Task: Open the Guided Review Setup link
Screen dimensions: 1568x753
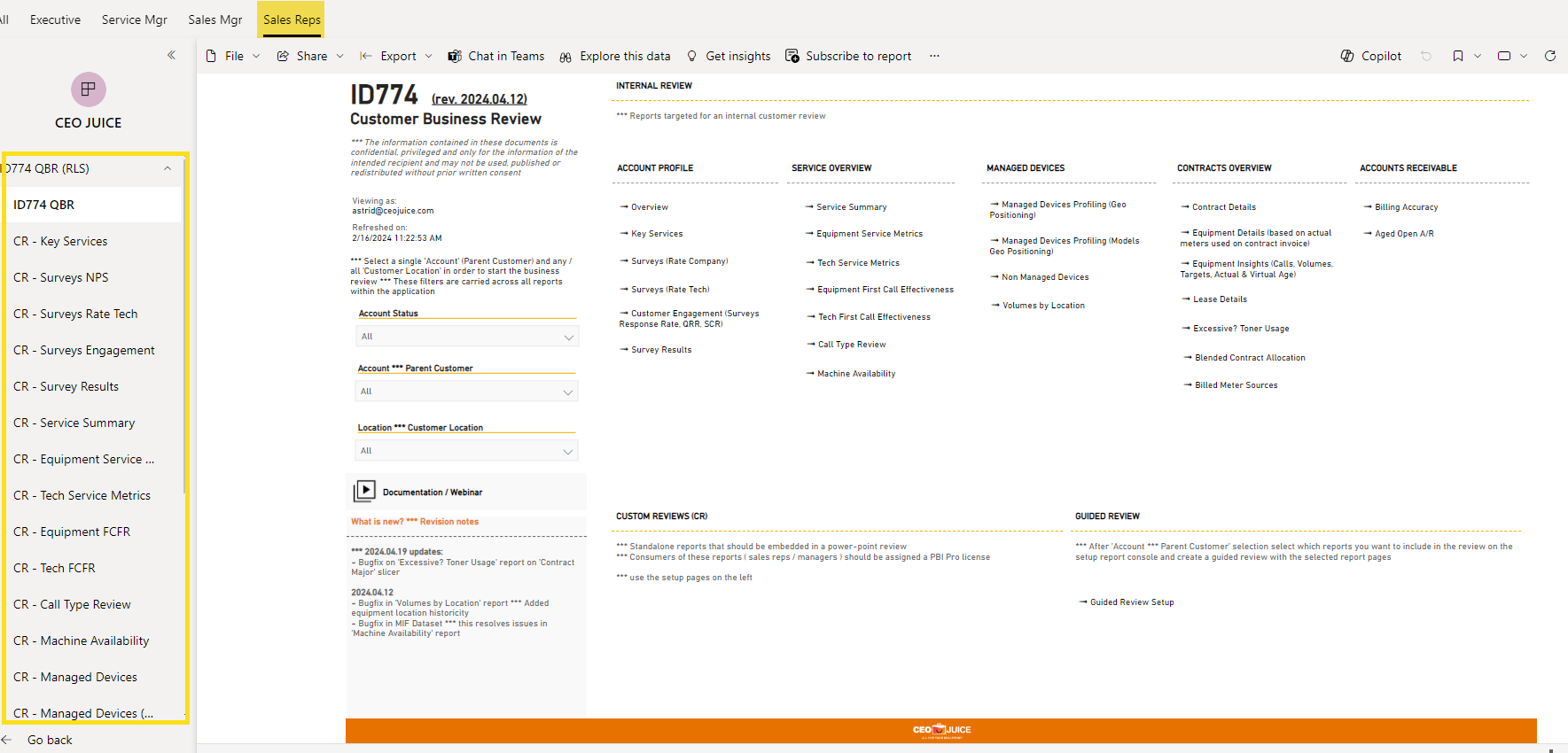Action: pyautogui.click(x=1126, y=602)
